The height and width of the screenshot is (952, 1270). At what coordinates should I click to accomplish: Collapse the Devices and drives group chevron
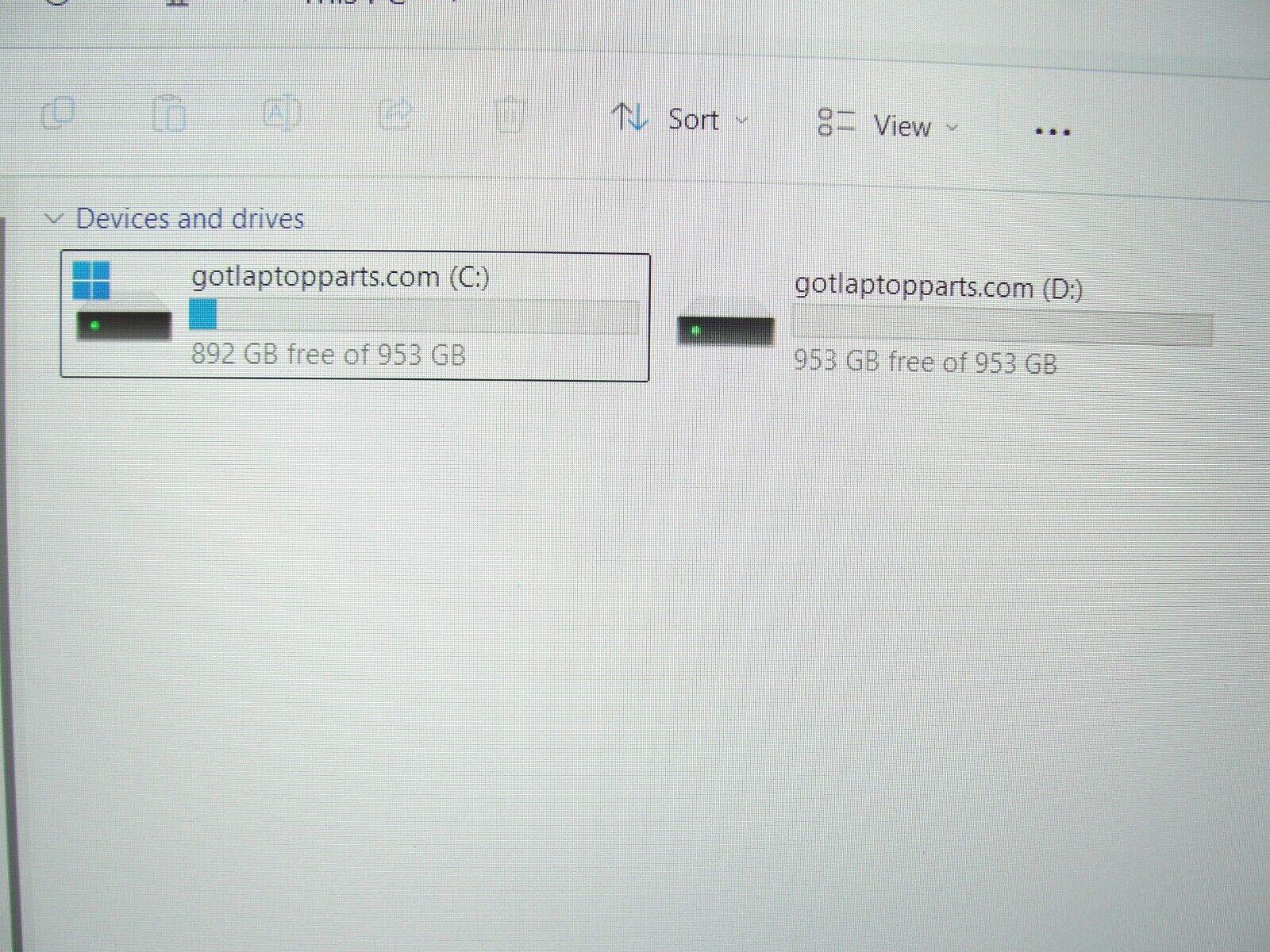tap(54, 218)
